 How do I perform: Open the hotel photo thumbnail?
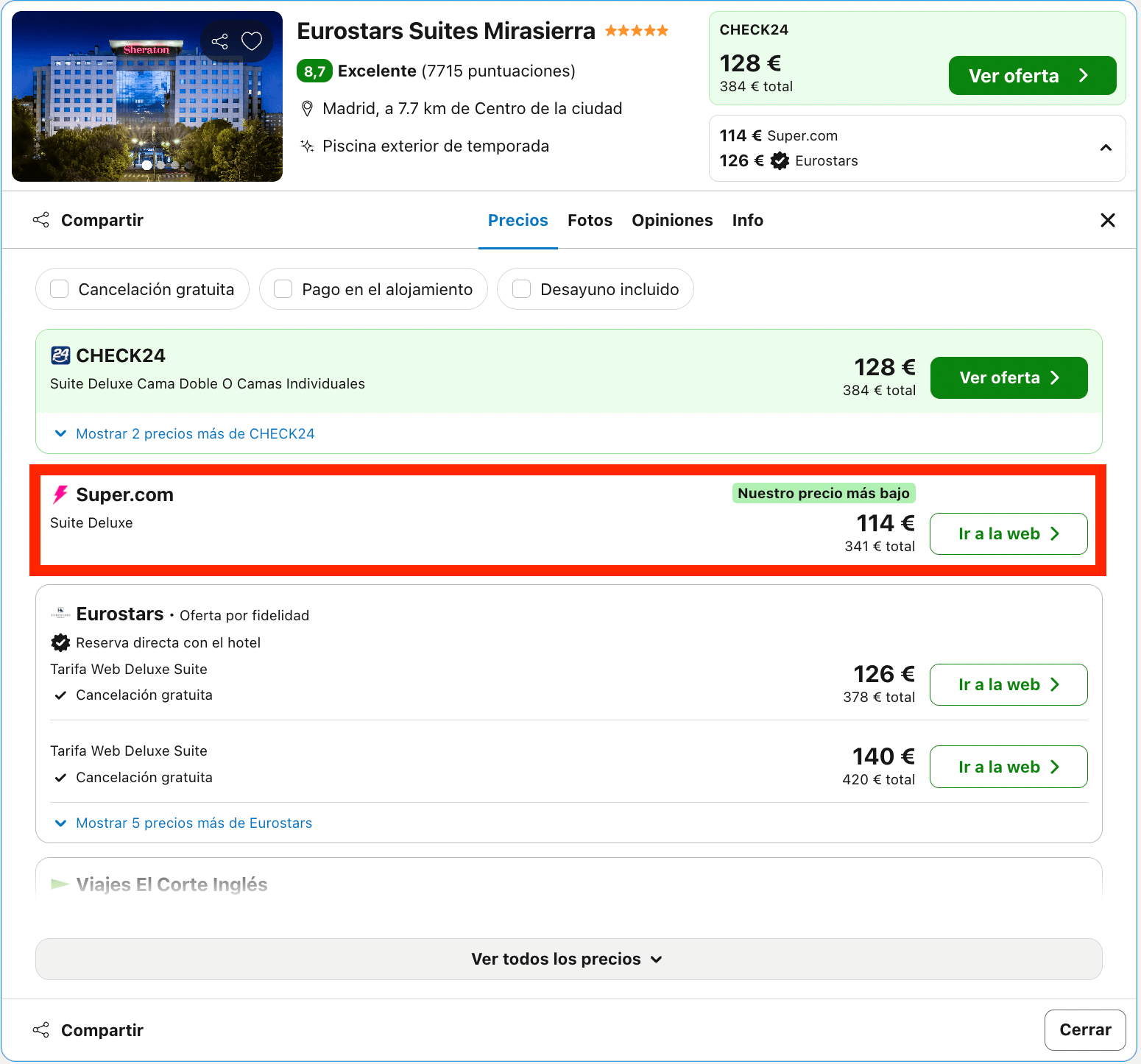pyautogui.click(x=147, y=96)
